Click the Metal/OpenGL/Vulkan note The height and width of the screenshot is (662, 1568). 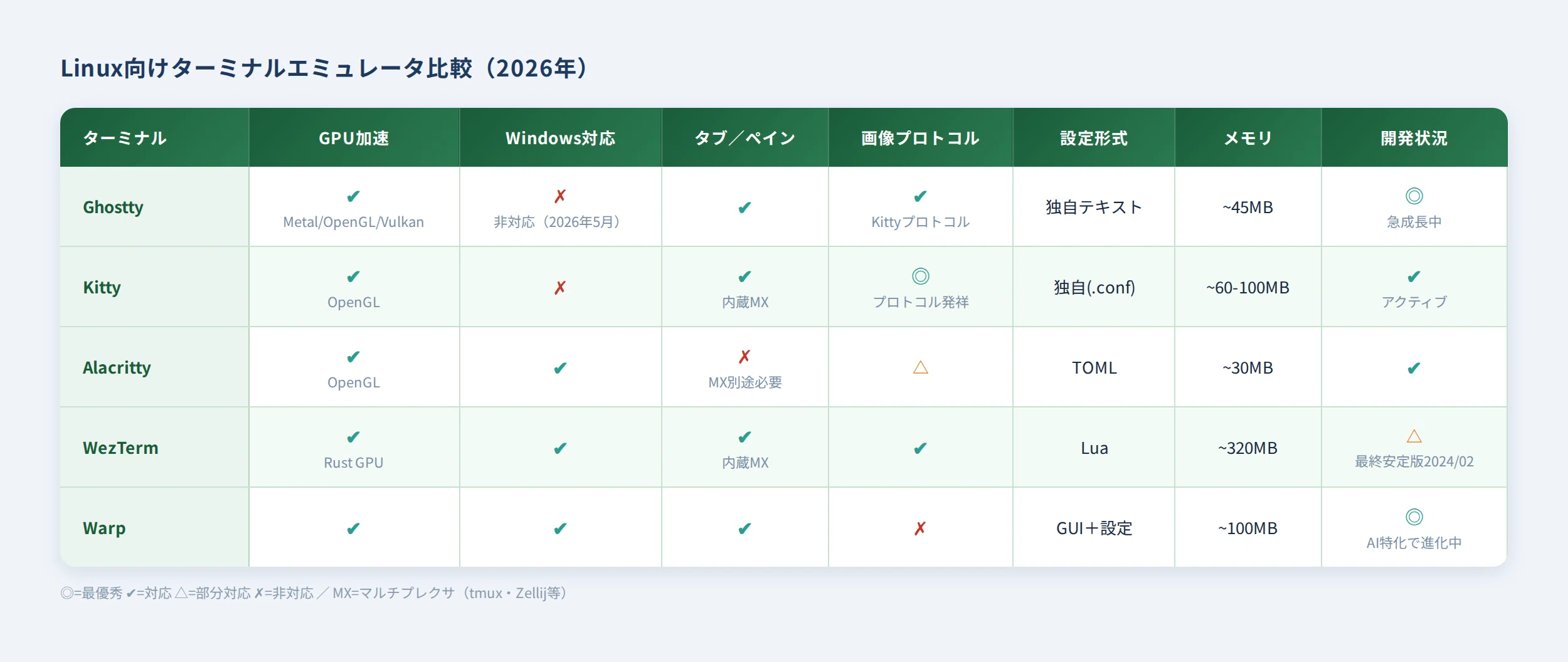click(x=354, y=222)
